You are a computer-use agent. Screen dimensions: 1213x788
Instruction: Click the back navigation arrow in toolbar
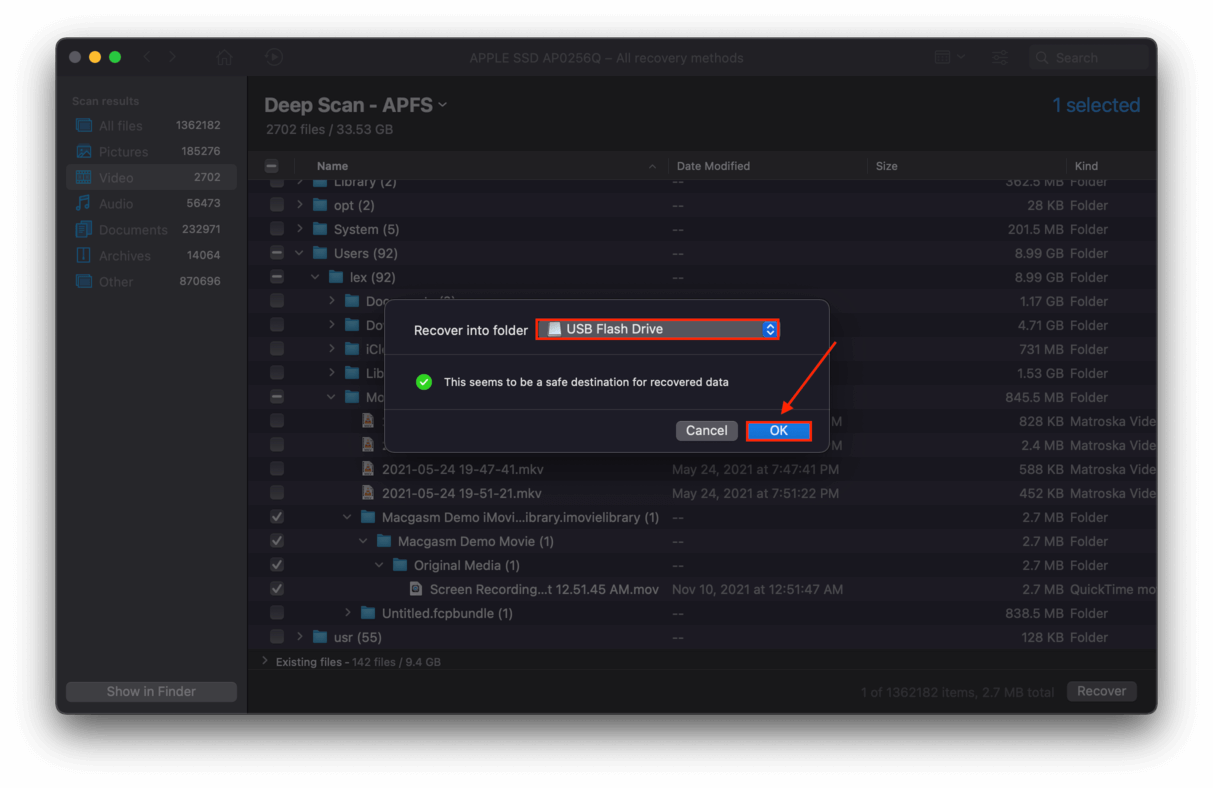click(147, 57)
